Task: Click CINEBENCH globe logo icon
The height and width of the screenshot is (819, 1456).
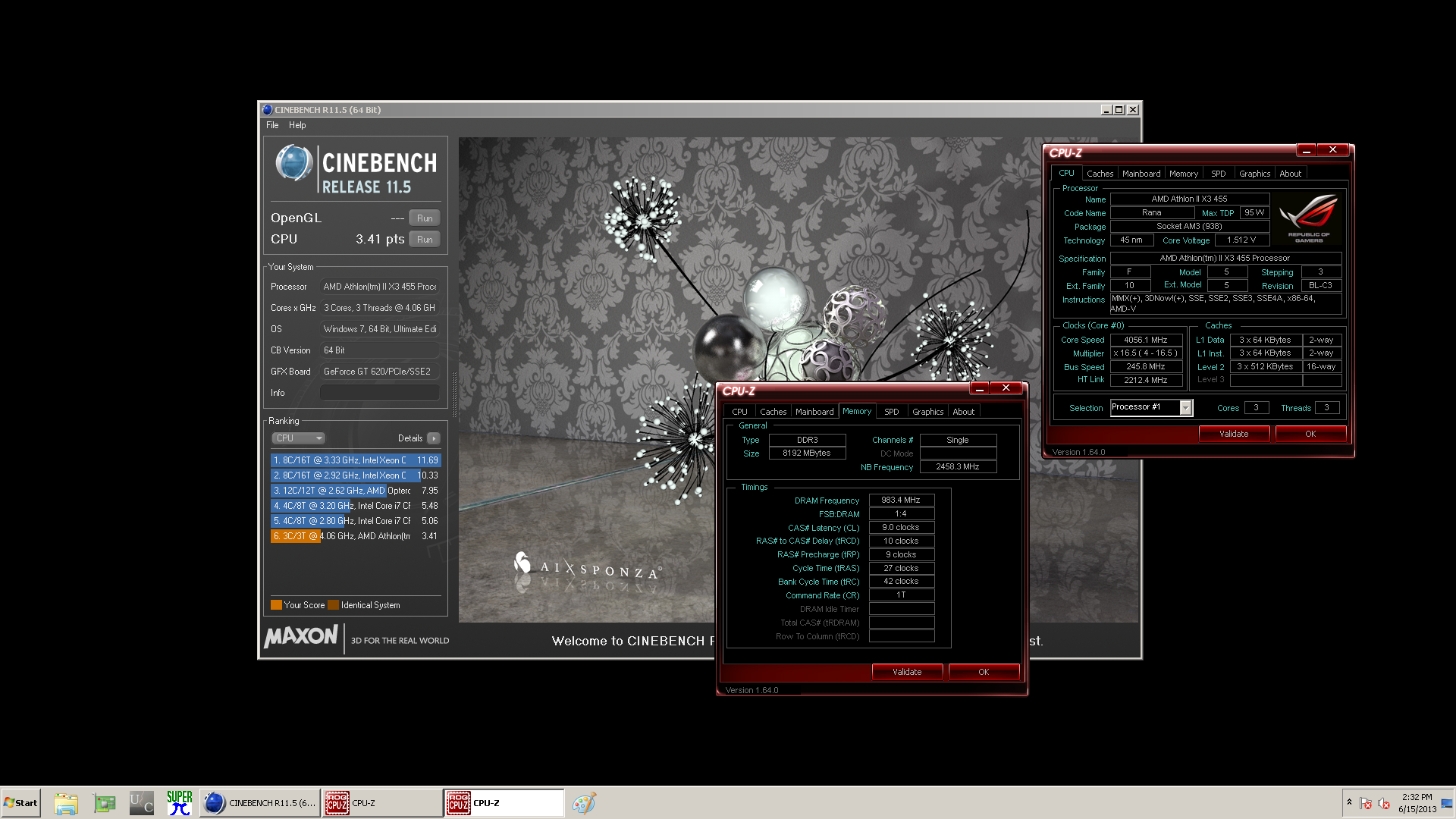Action: pyautogui.click(x=293, y=162)
